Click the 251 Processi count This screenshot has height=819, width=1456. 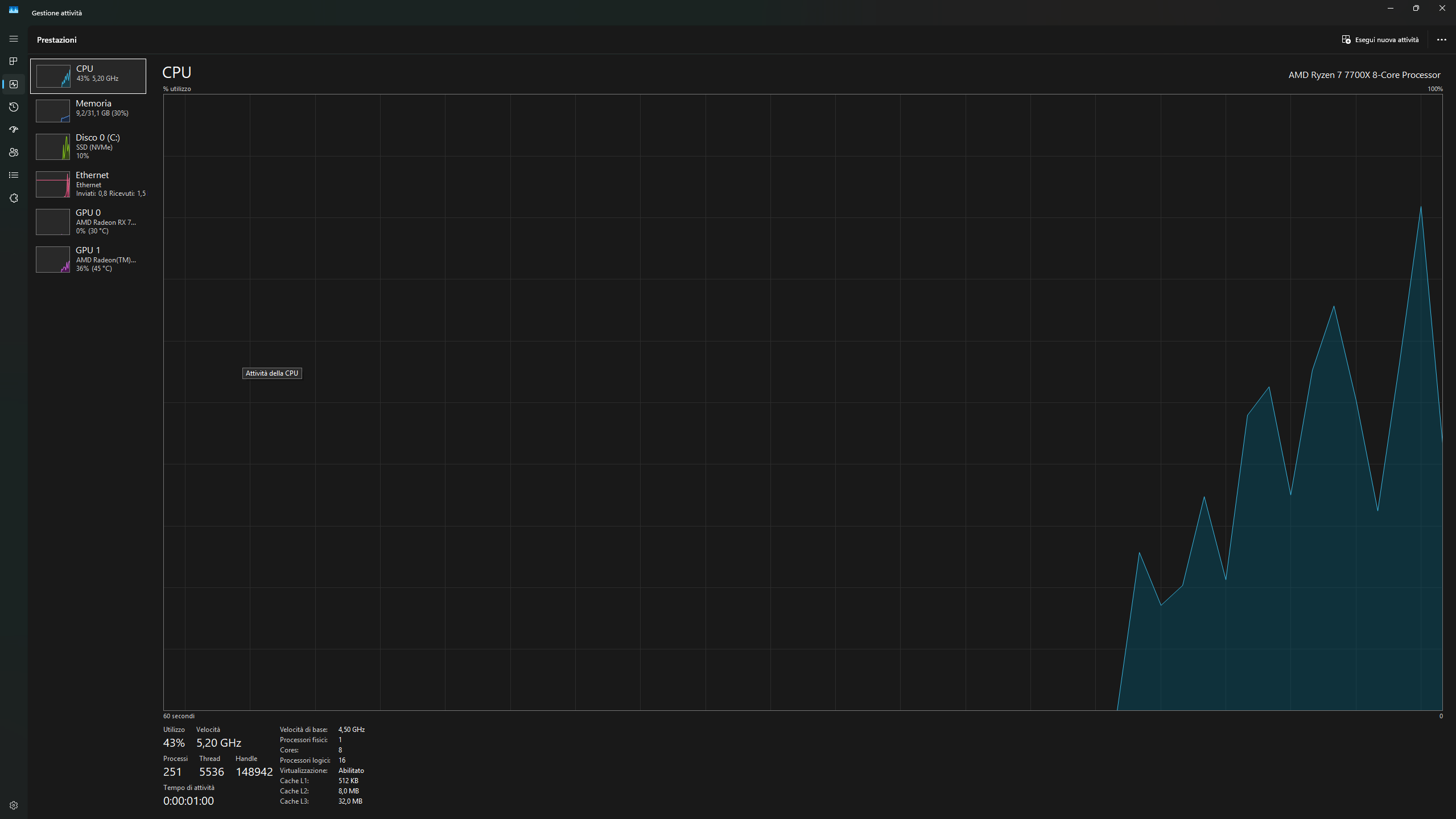[x=172, y=772]
